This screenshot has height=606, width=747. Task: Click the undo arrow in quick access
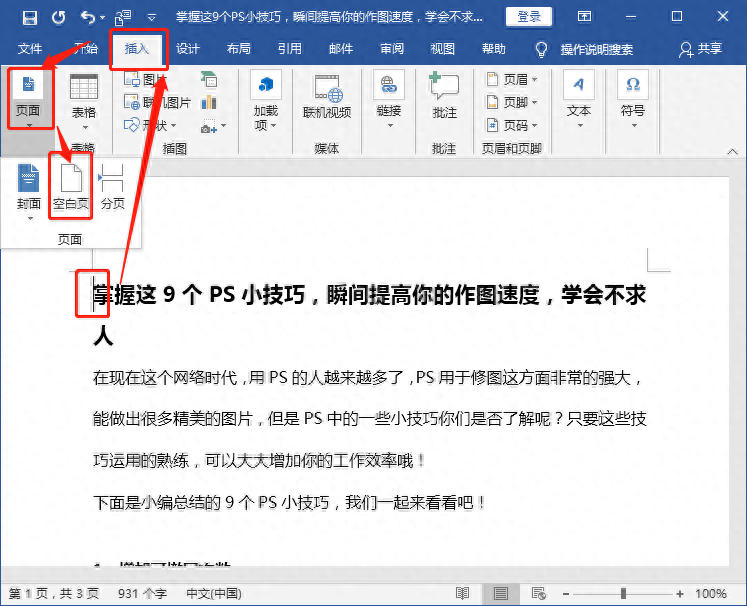point(87,17)
